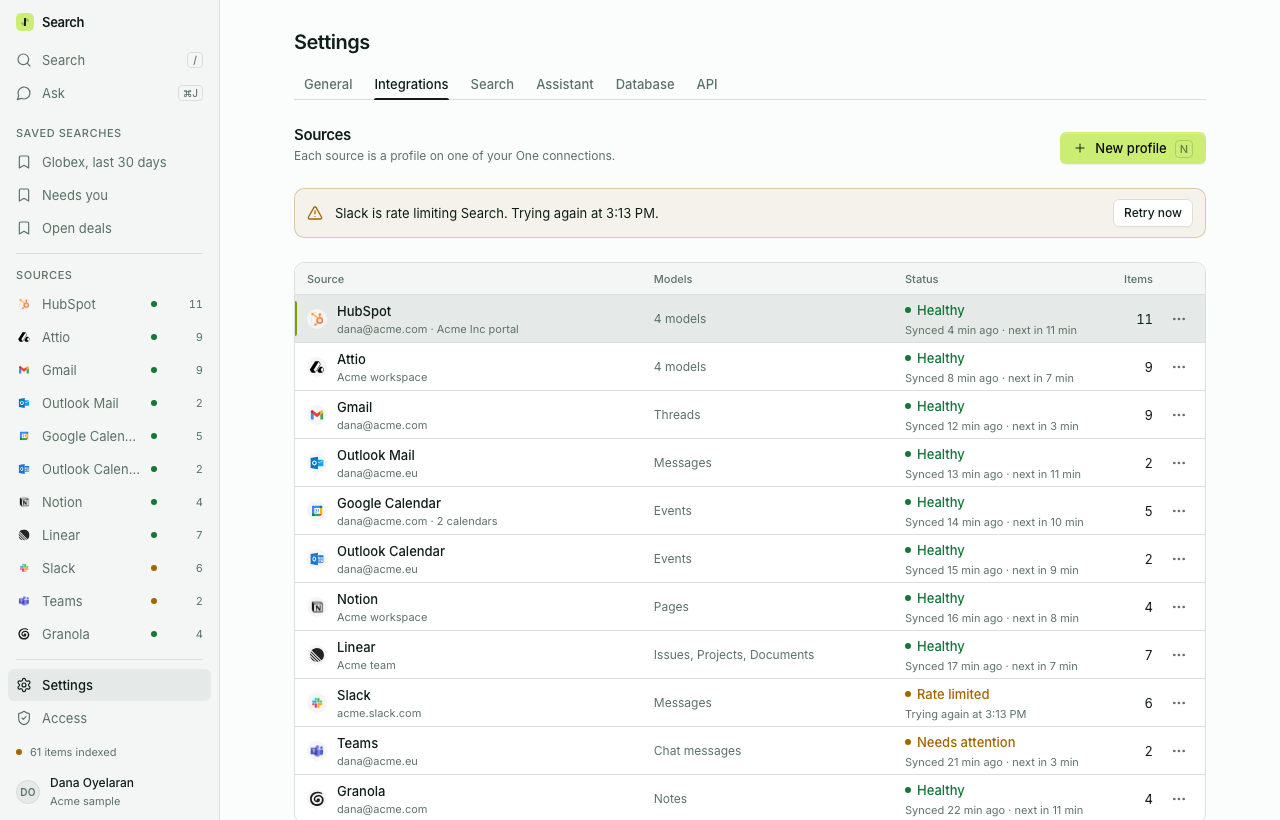Open the Search settings tab
The image size is (1280, 820).
[492, 84]
